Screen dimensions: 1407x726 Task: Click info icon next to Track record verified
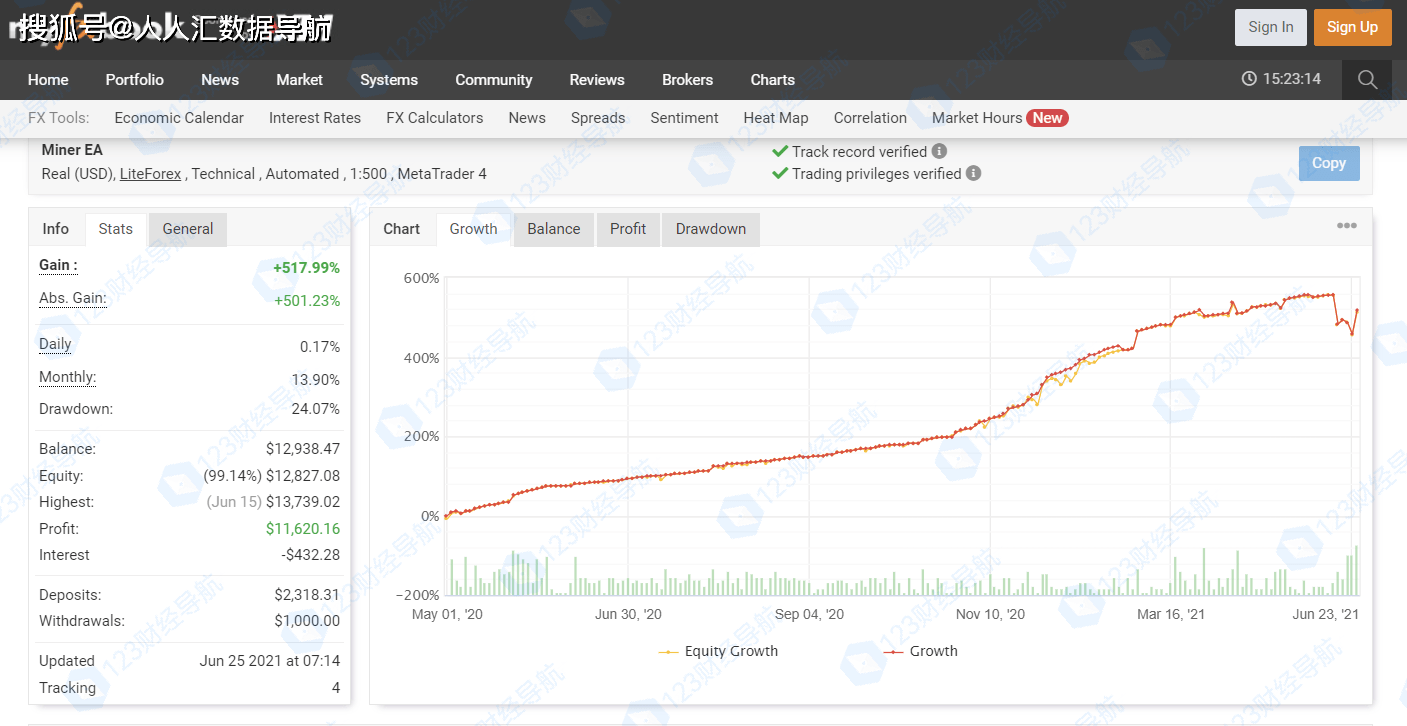click(x=939, y=151)
